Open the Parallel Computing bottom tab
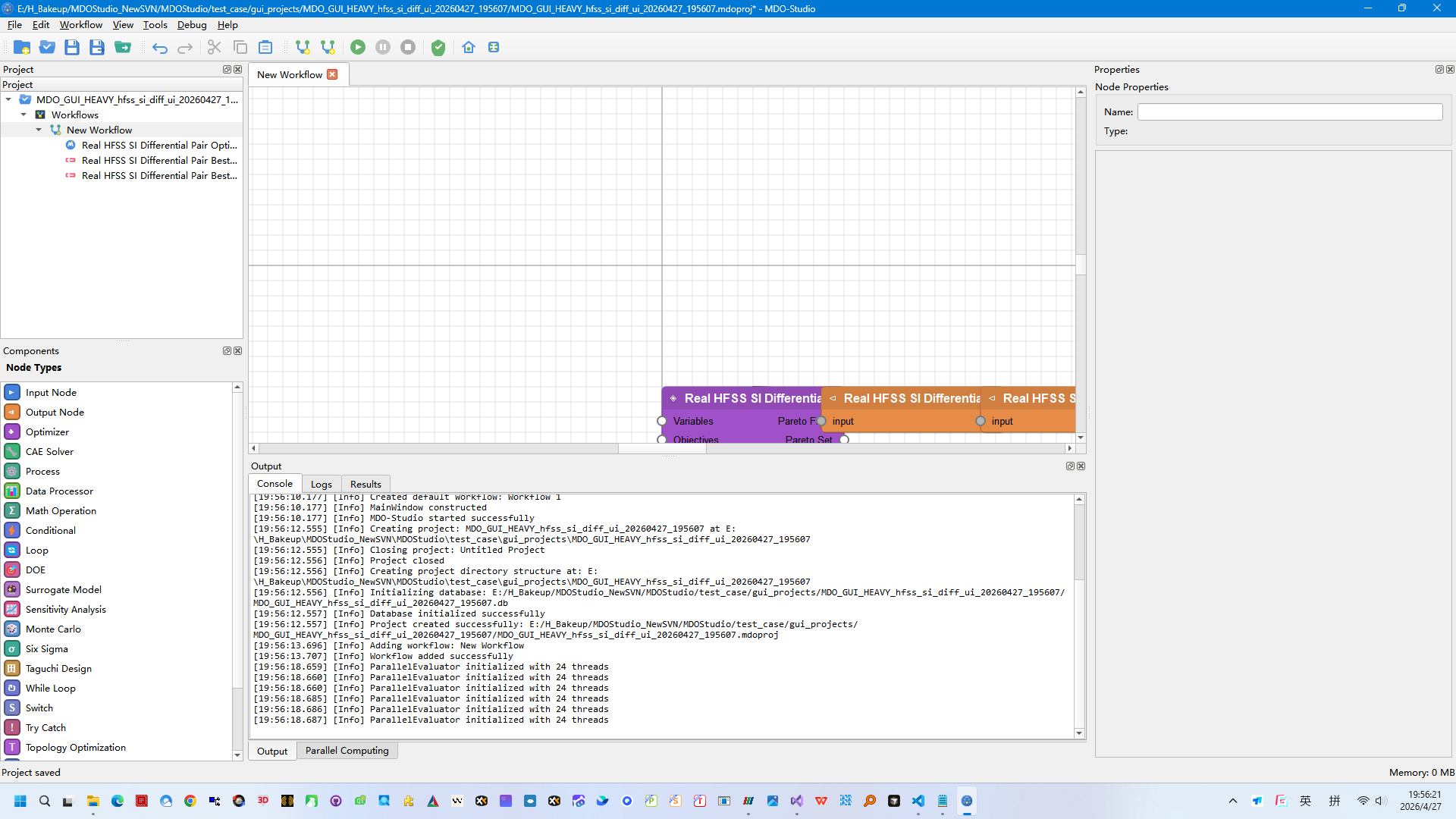 [x=347, y=751]
